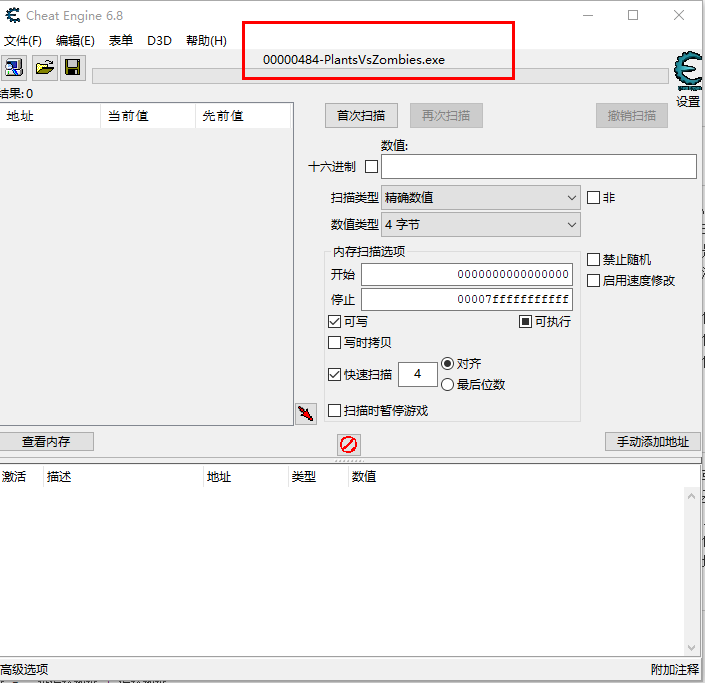705x683 pixels.
Task: Click 地址 column header in address table
Action: point(245,477)
